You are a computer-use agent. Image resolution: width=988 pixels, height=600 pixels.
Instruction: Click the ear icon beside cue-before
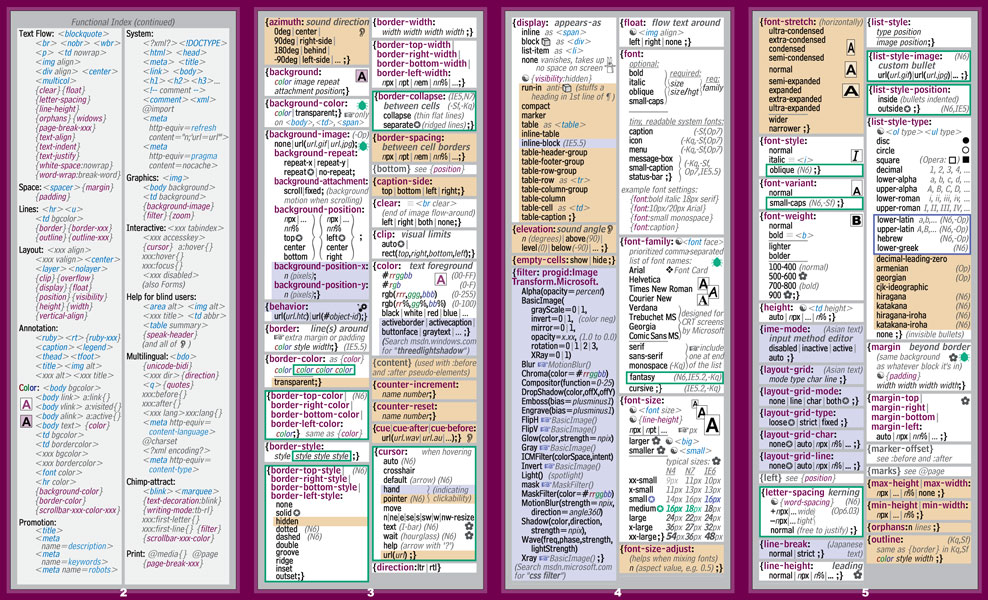[x=470, y=438]
